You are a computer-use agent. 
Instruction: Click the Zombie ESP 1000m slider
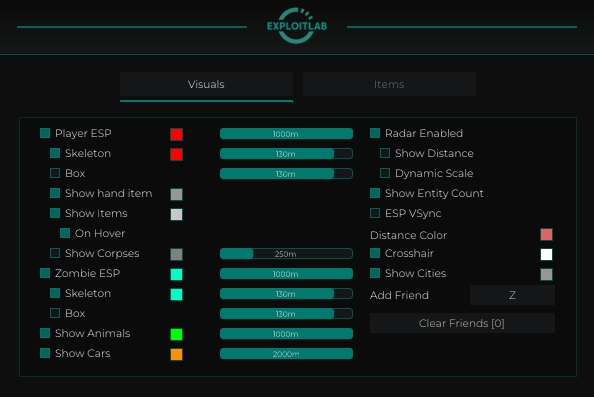(x=286, y=274)
